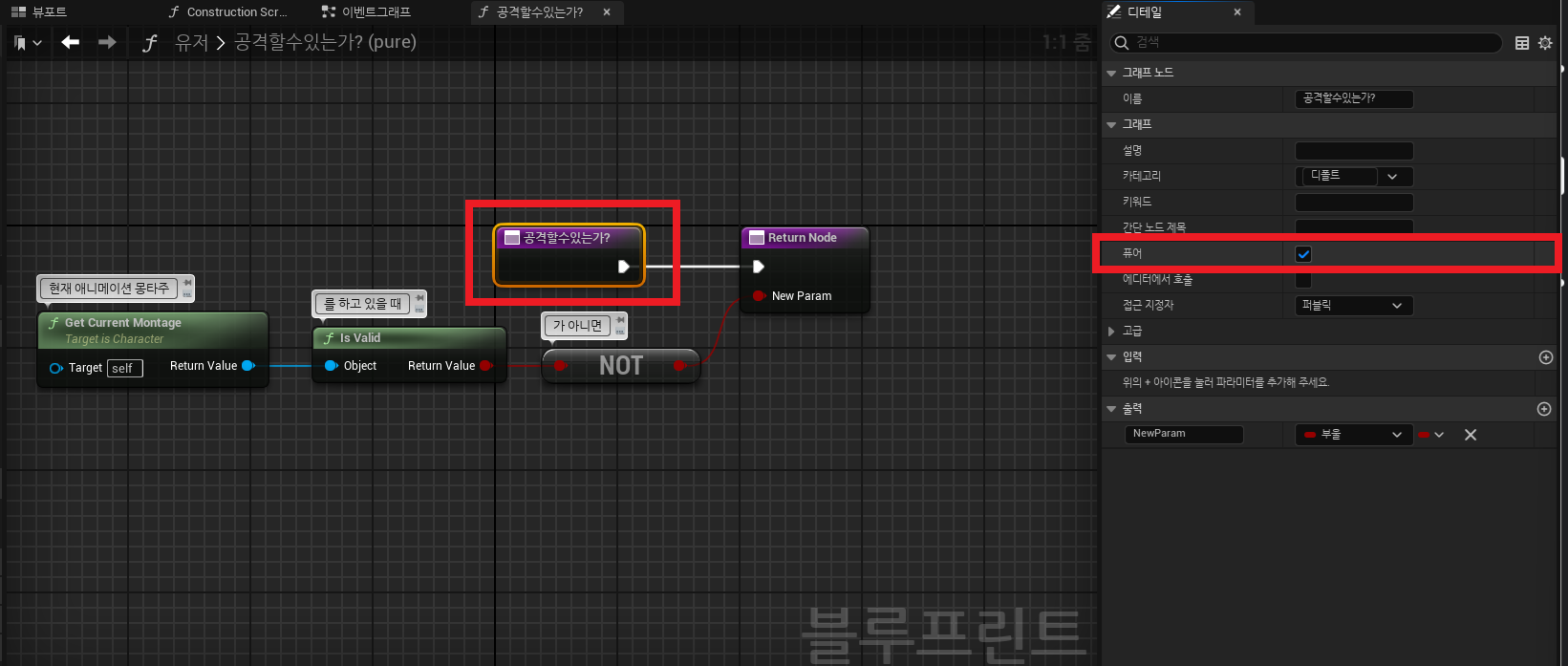1568x666 pixels.
Task: Click the 공격할수있는가? (pure) breadcrumb
Action: (325, 42)
